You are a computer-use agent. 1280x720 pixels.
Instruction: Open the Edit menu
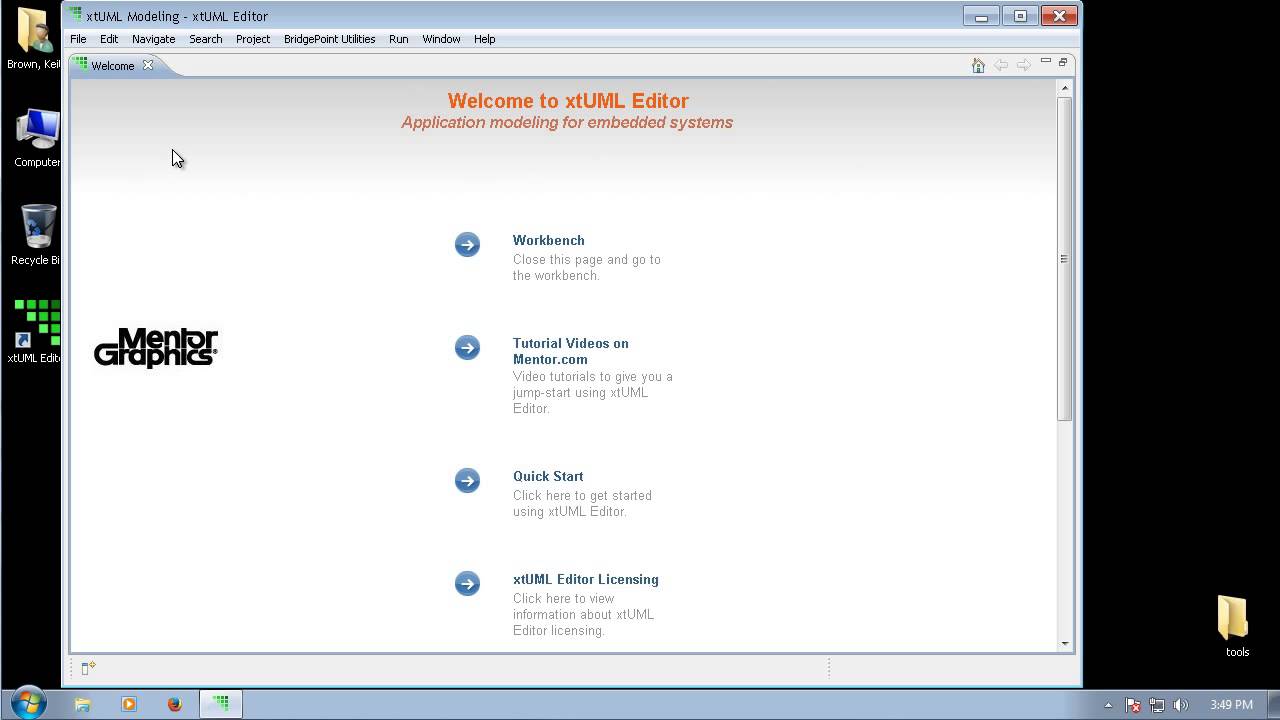click(x=109, y=39)
